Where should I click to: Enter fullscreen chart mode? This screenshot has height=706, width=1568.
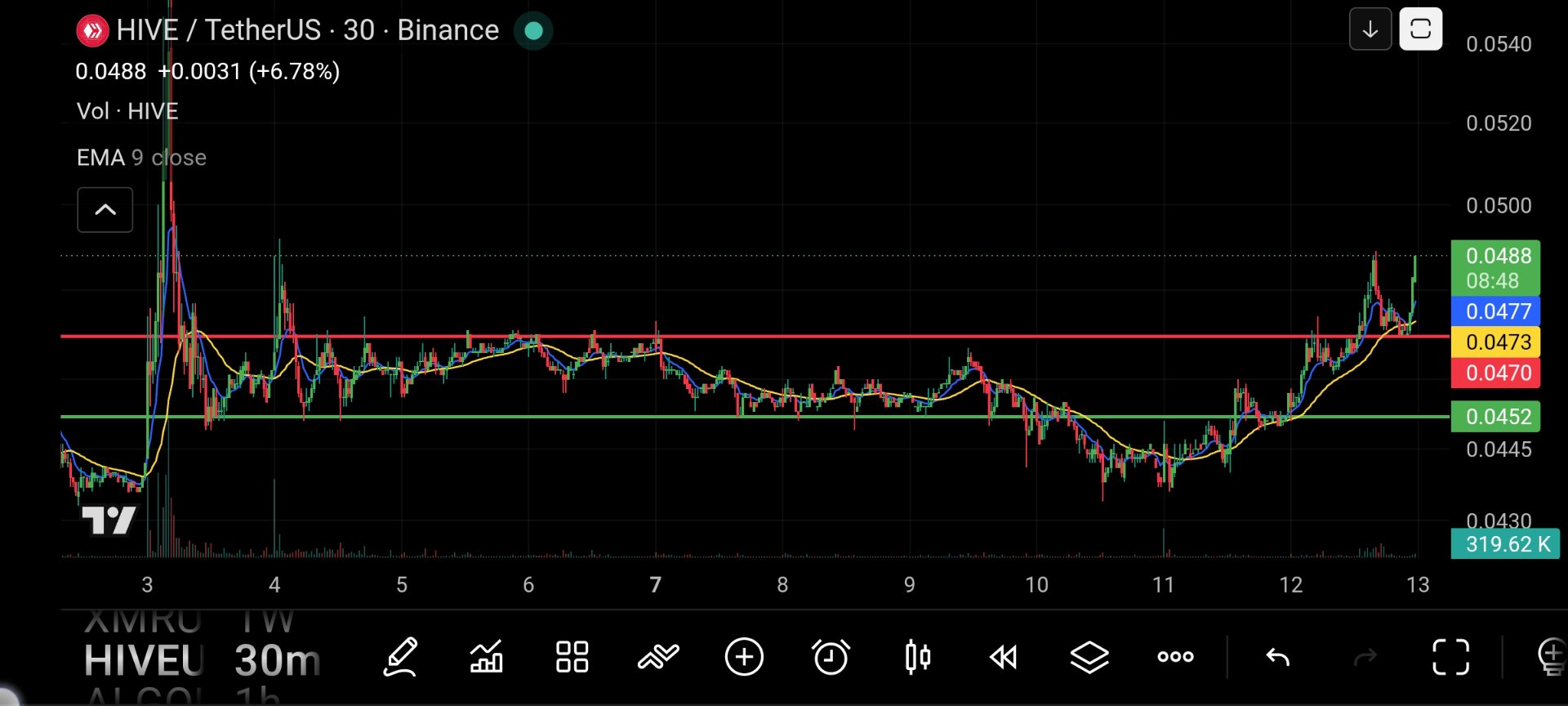pos(1451,657)
